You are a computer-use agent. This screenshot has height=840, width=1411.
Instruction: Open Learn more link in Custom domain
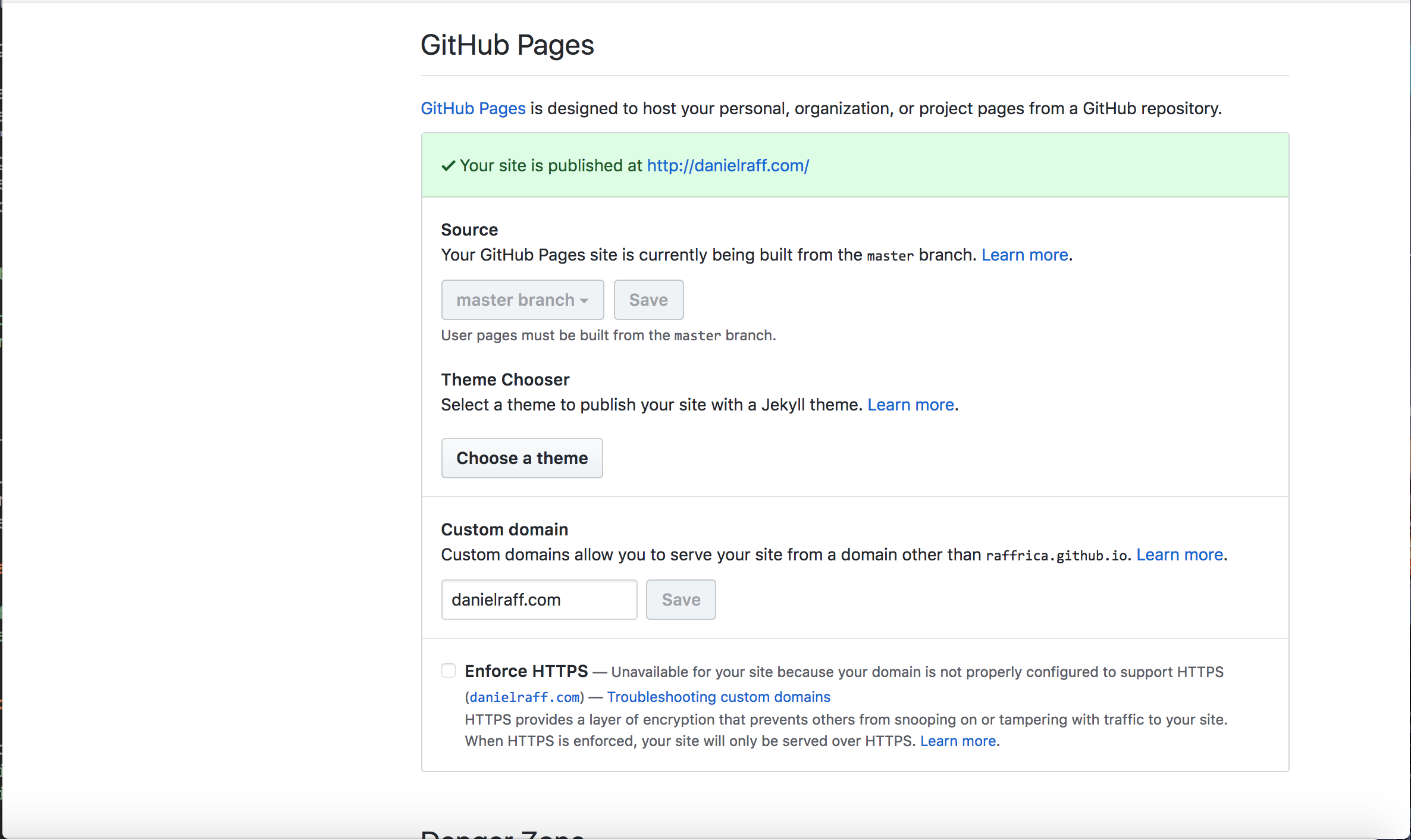[1180, 554]
